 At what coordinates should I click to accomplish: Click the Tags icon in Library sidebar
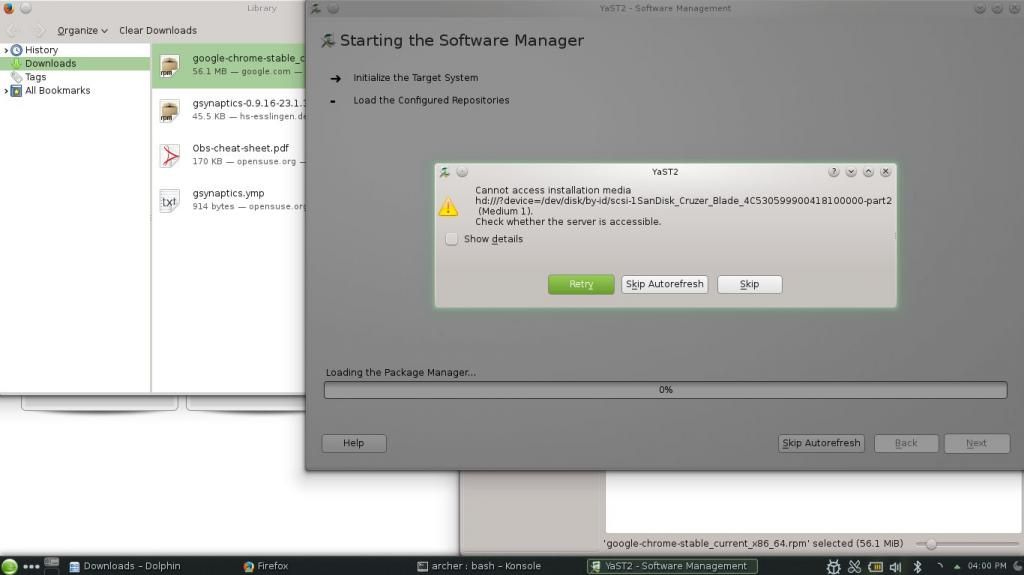(x=16, y=77)
